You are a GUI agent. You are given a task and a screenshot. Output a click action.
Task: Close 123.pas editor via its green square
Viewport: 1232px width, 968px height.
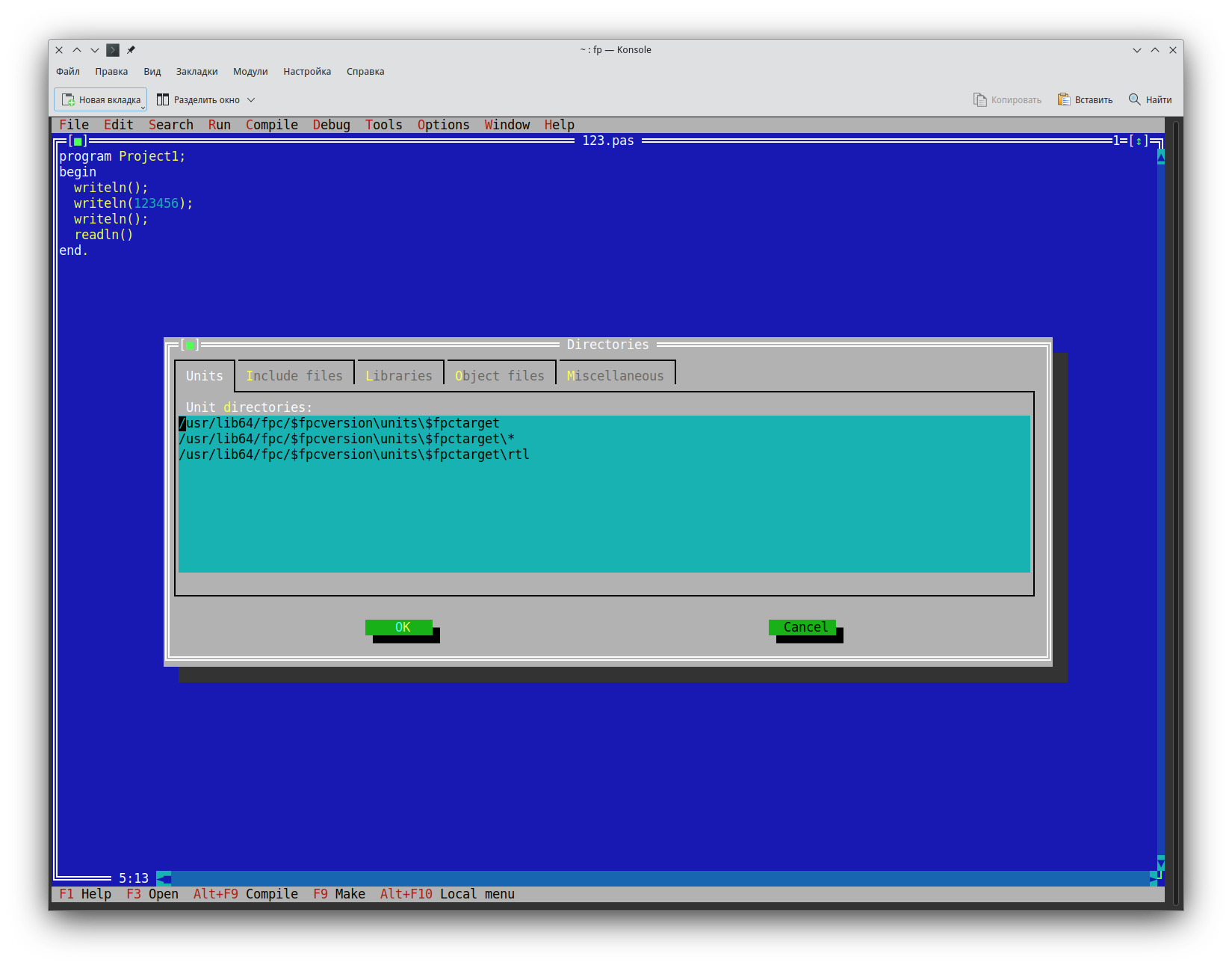pos(78,141)
